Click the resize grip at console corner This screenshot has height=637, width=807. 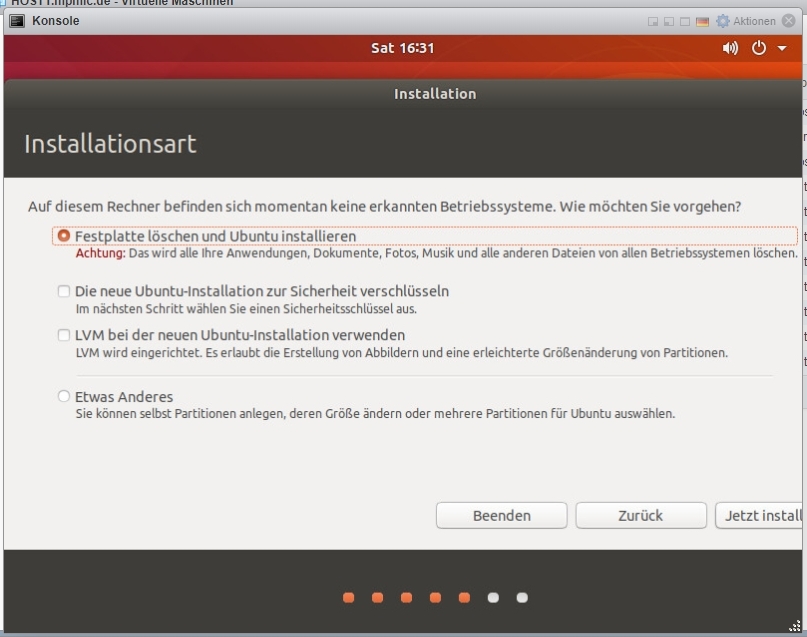click(x=795, y=626)
